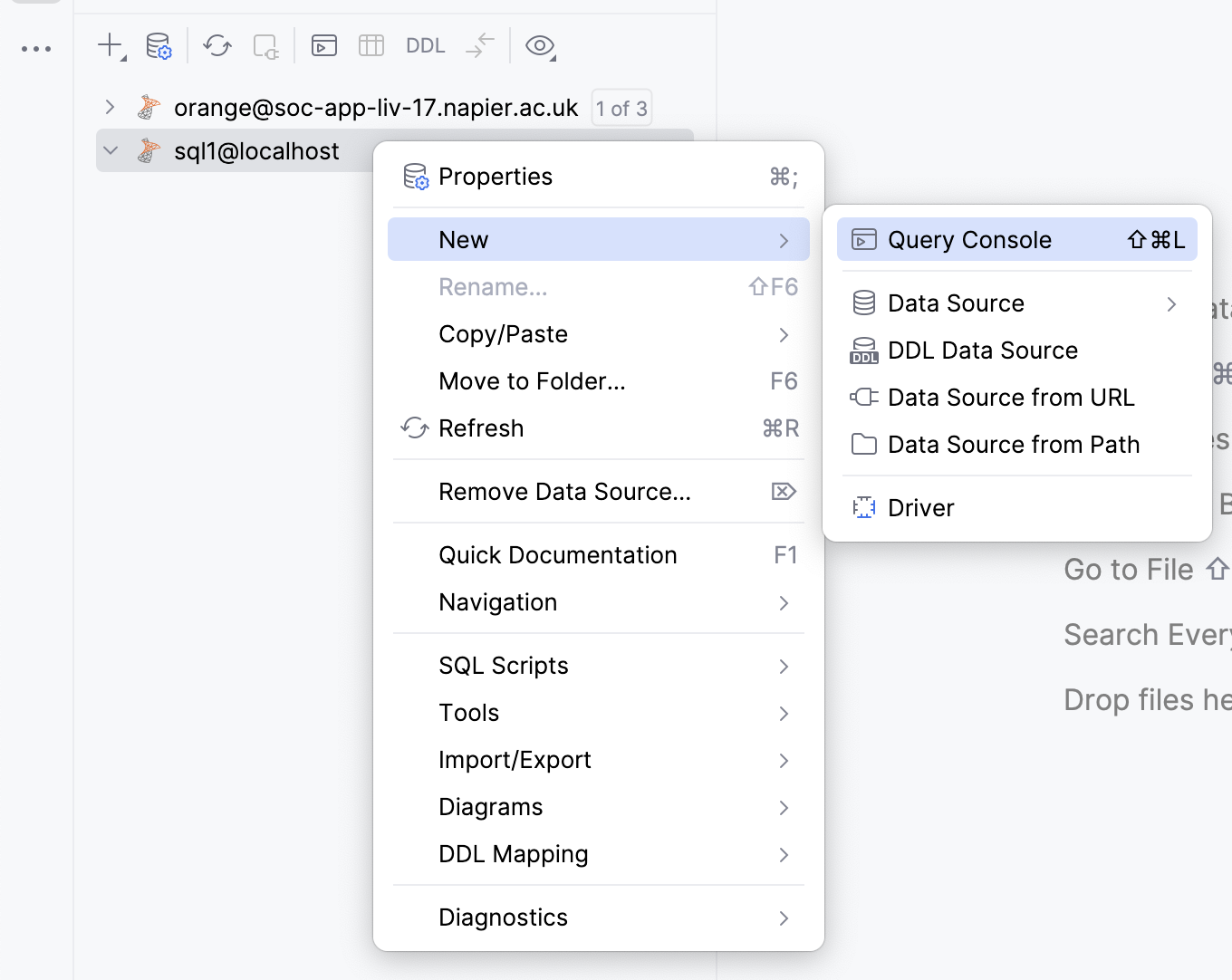Click the Deactivate connection toolbar icon
Screen dimensions: 1232x980
(265, 45)
